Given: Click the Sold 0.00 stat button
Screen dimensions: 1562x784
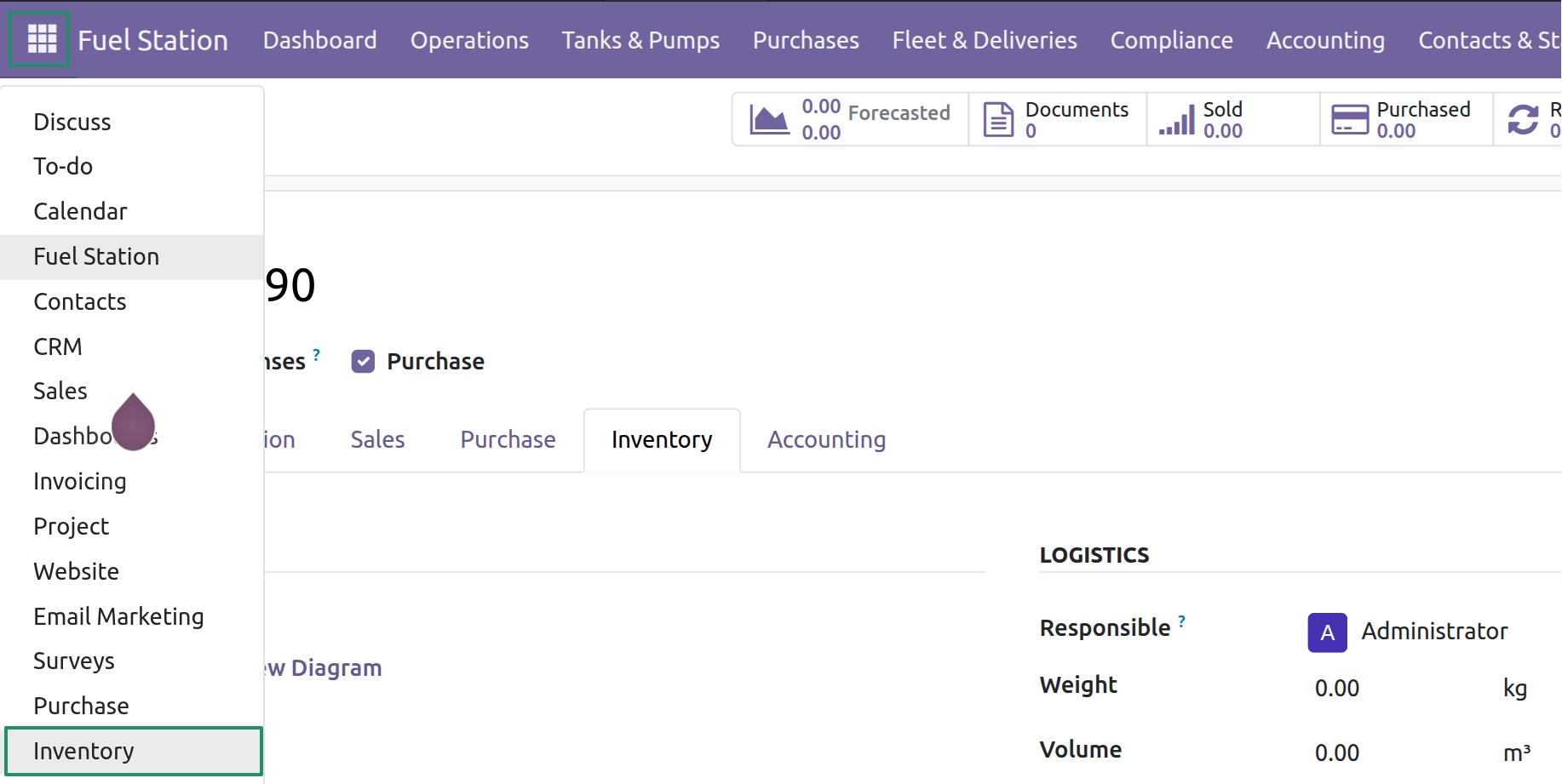Looking at the screenshot, I should coord(1233,119).
